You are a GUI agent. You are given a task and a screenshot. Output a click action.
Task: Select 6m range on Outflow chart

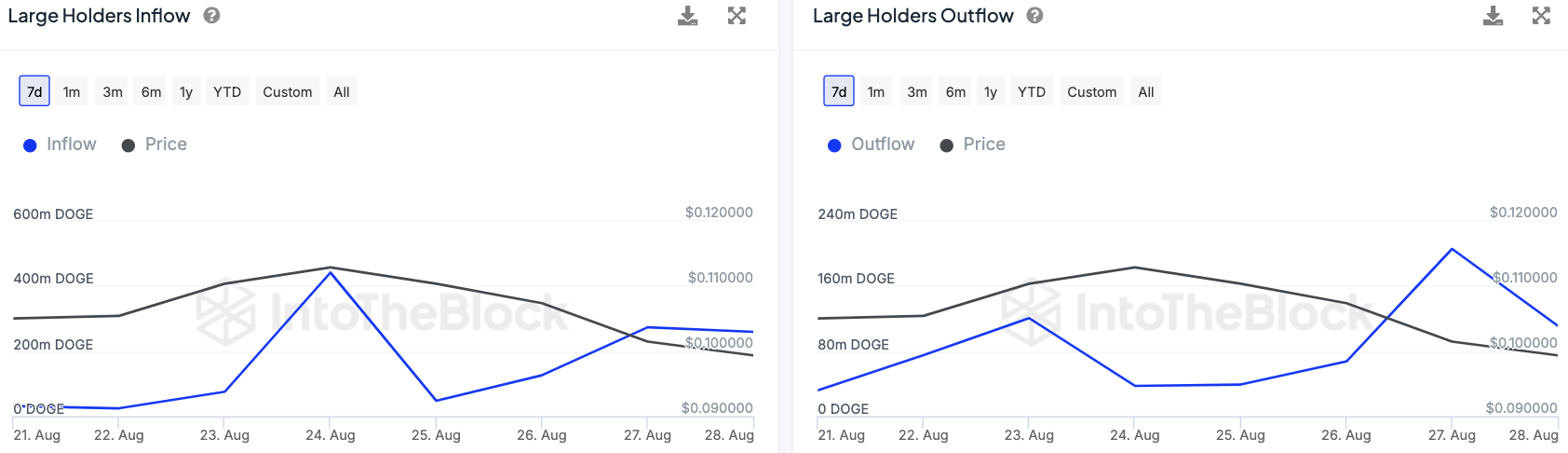[955, 91]
